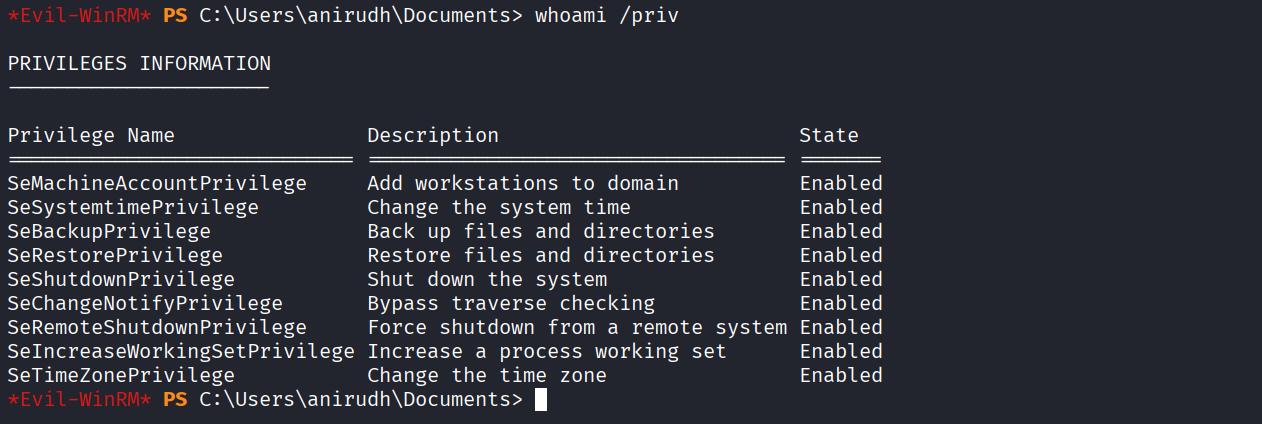Click 'Bypass traverse checking' description
Screen dimensions: 1262x424
(511, 304)
